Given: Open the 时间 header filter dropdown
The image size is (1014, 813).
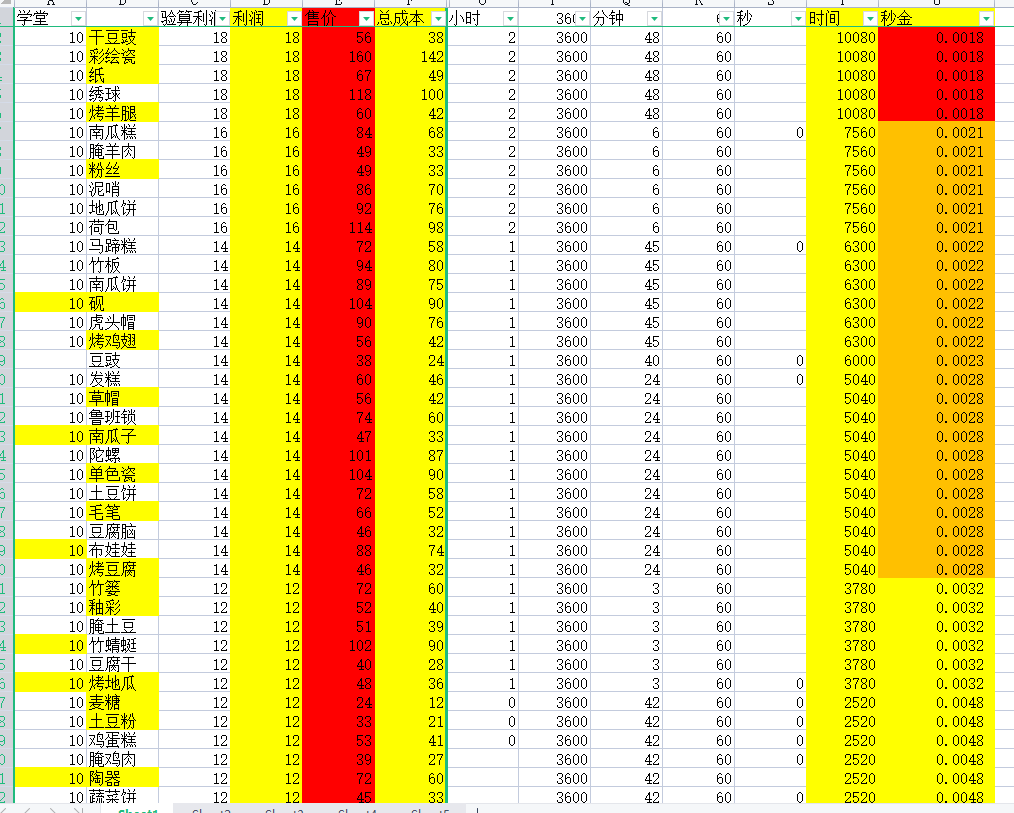Looking at the screenshot, I should 869,19.
